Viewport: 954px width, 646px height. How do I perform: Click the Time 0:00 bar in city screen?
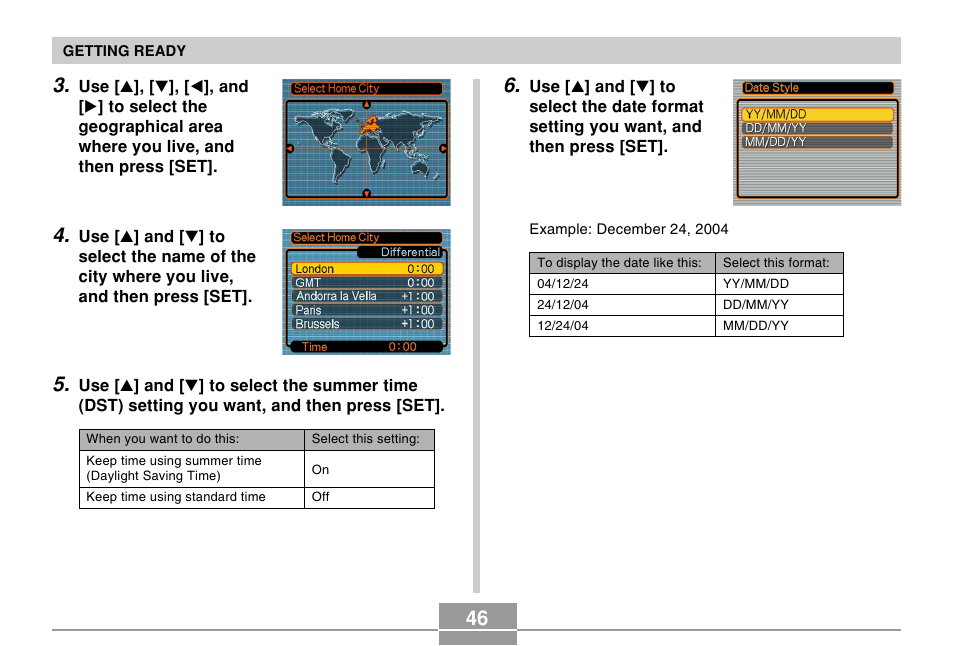[x=366, y=347]
